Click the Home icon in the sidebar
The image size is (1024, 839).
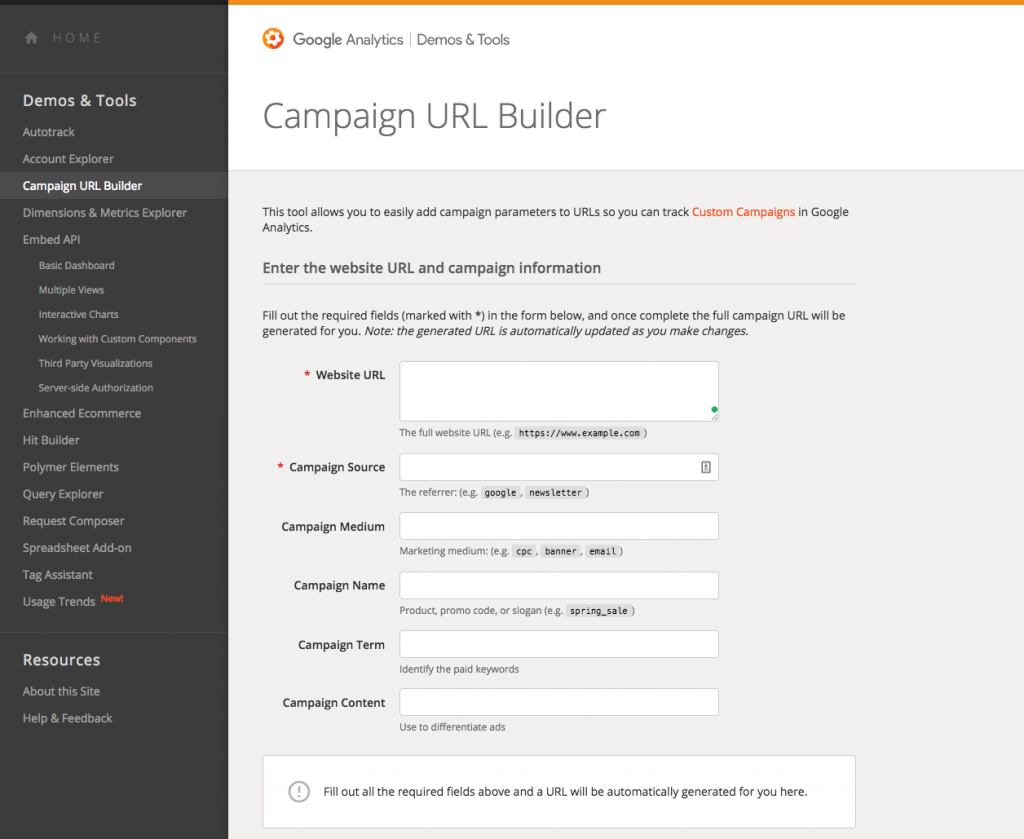31,38
